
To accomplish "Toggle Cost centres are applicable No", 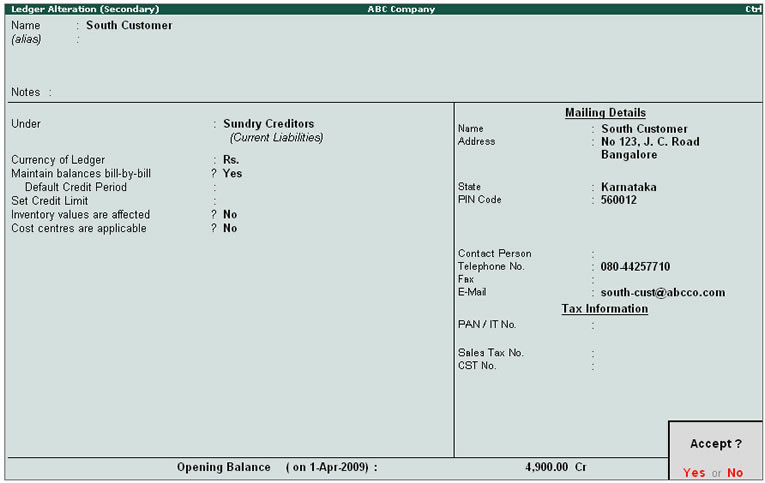I will tap(230, 228).
